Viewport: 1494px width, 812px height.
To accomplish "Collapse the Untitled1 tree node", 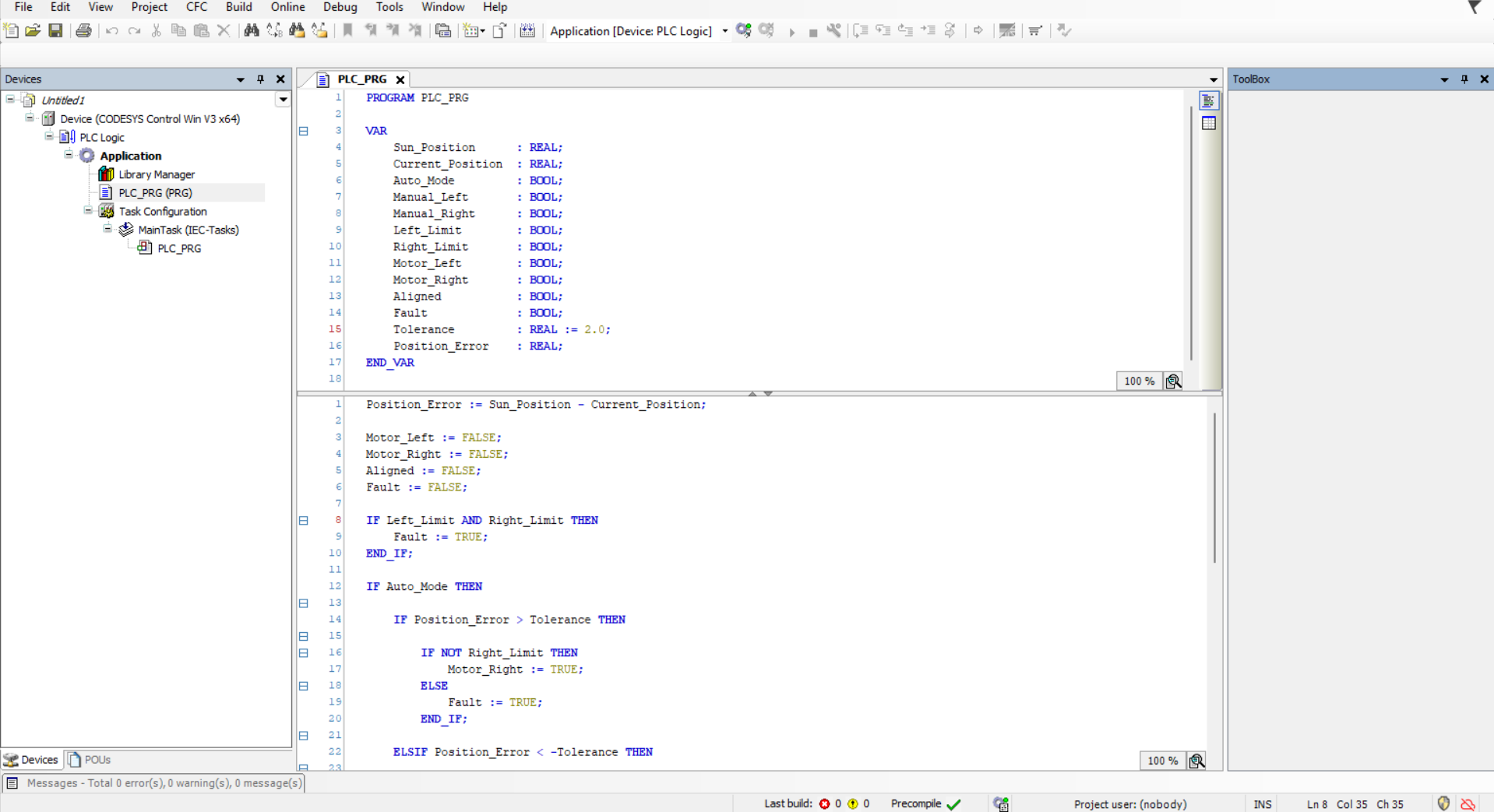I will pos(10,99).
